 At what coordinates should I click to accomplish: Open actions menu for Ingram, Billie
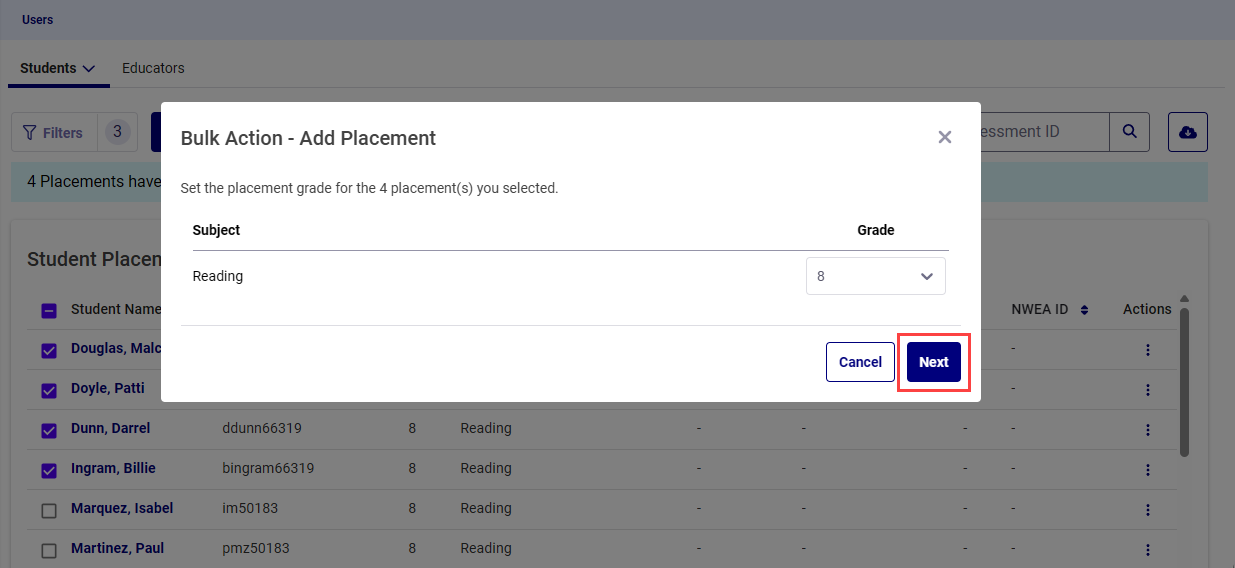click(1148, 470)
